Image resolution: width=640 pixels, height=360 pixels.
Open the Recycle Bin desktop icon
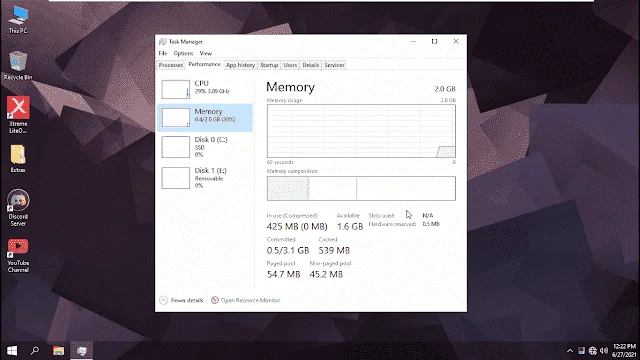tap(18, 65)
